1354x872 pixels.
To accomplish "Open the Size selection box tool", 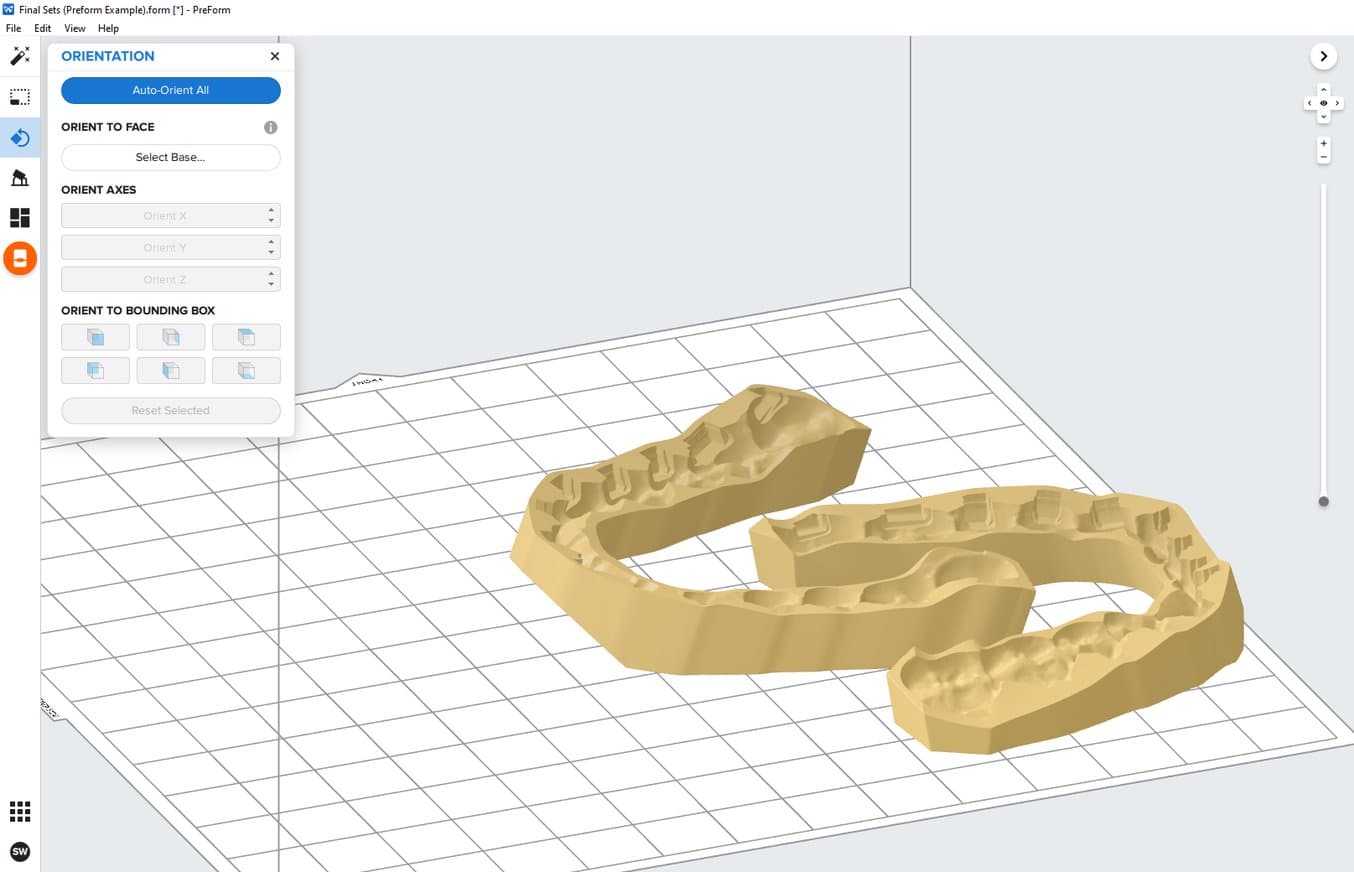I will pos(20,97).
